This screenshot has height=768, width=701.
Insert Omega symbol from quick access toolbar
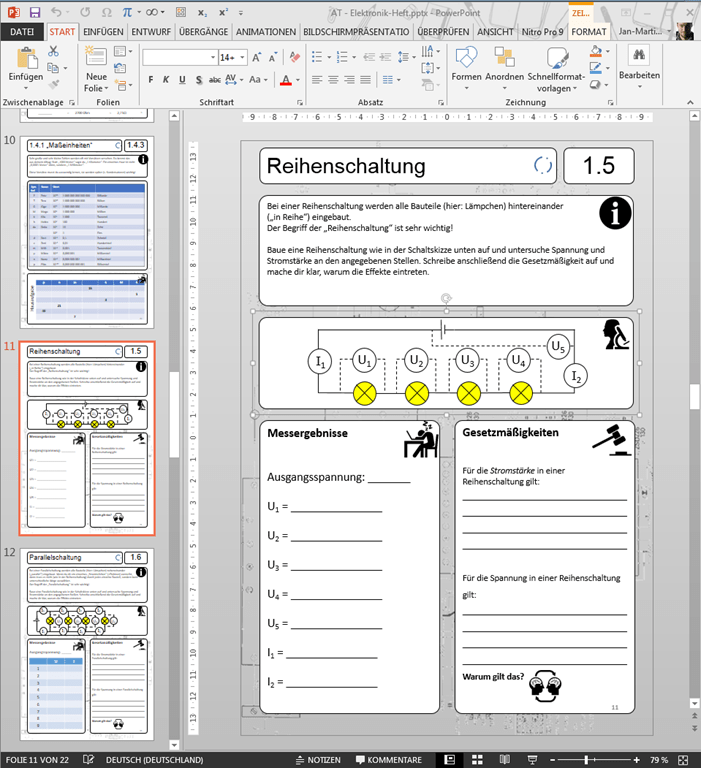(106, 12)
